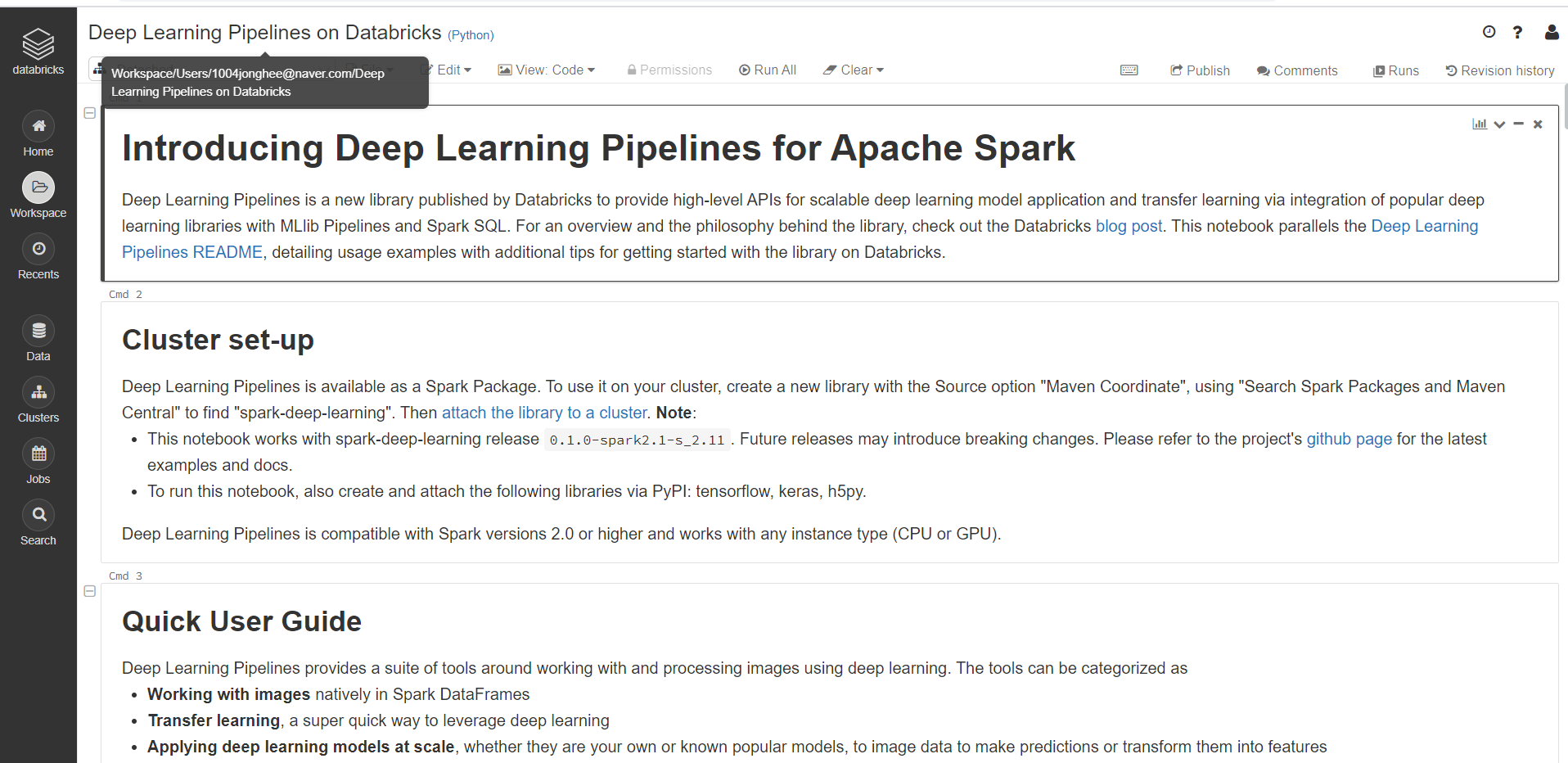Viewport: 1568px width, 763px height.
Task: Open the Data section
Action: coord(38,339)
